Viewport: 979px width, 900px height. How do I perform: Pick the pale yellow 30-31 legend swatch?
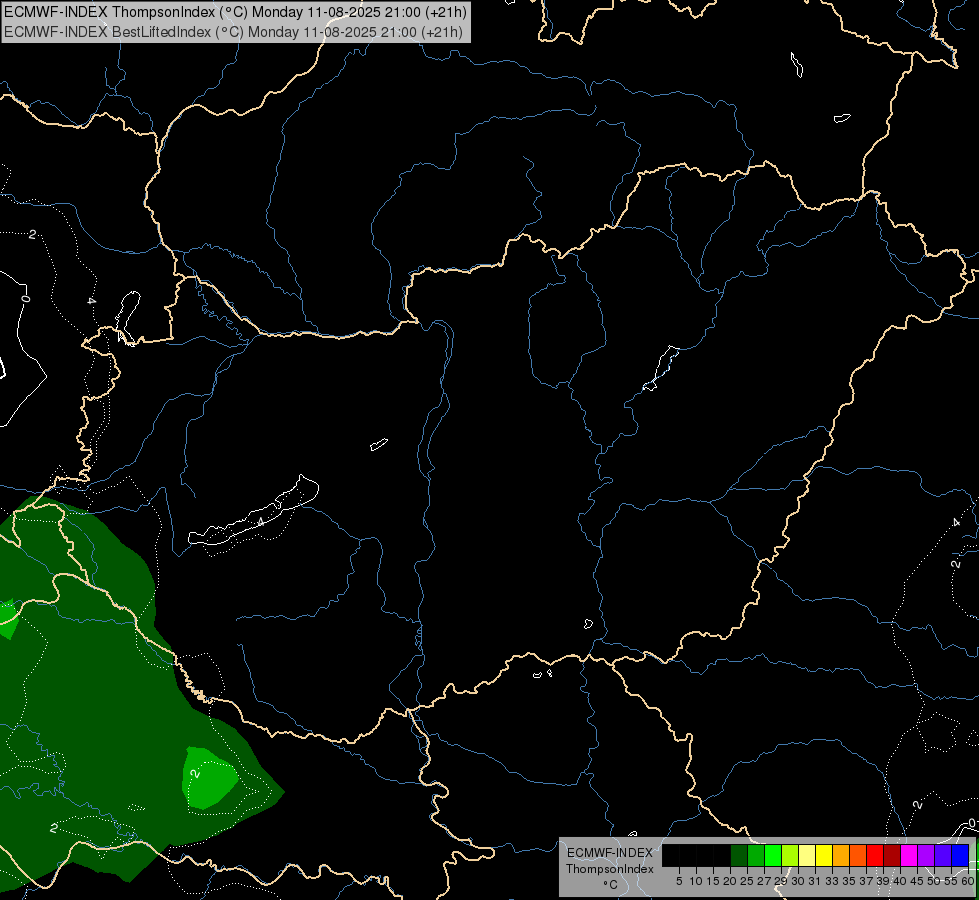[x=807, y=855]
